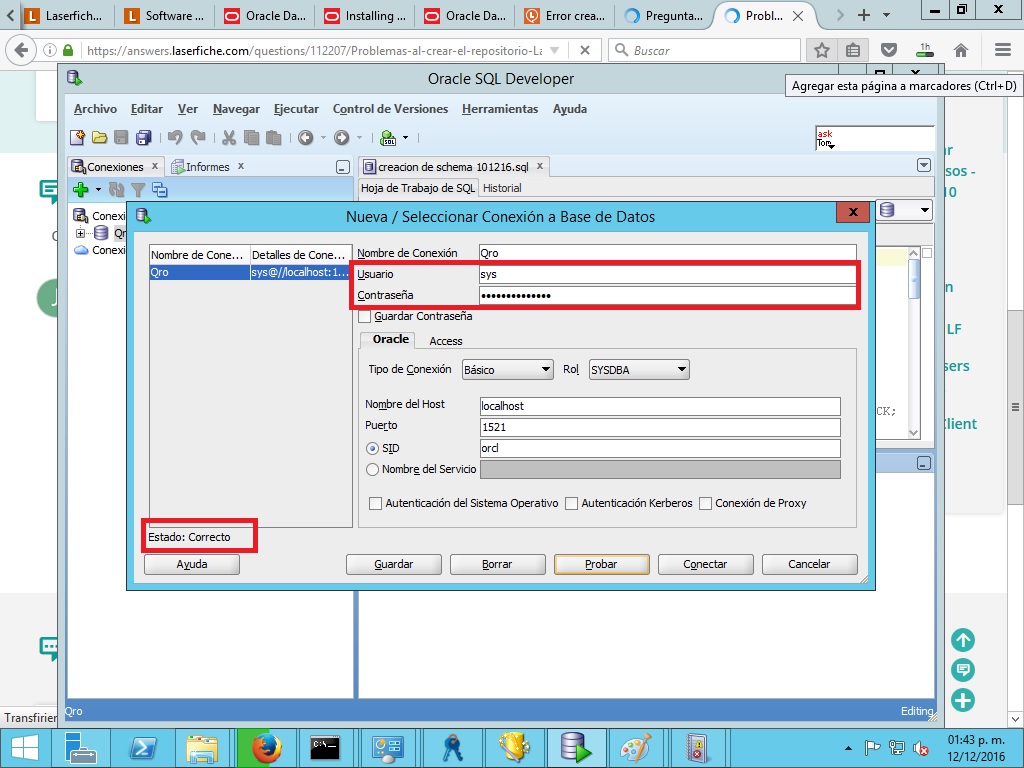
Task: Open the Command Prompt taskbar icon
Action: (325, 748)
